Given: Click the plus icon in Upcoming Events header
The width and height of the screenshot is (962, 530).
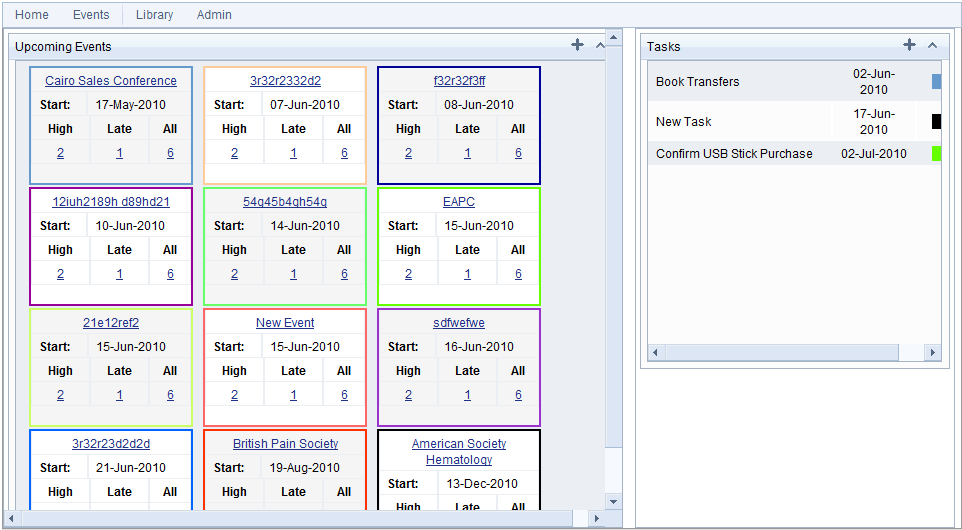Looking at the screenshot, I should tap(577, 45).
